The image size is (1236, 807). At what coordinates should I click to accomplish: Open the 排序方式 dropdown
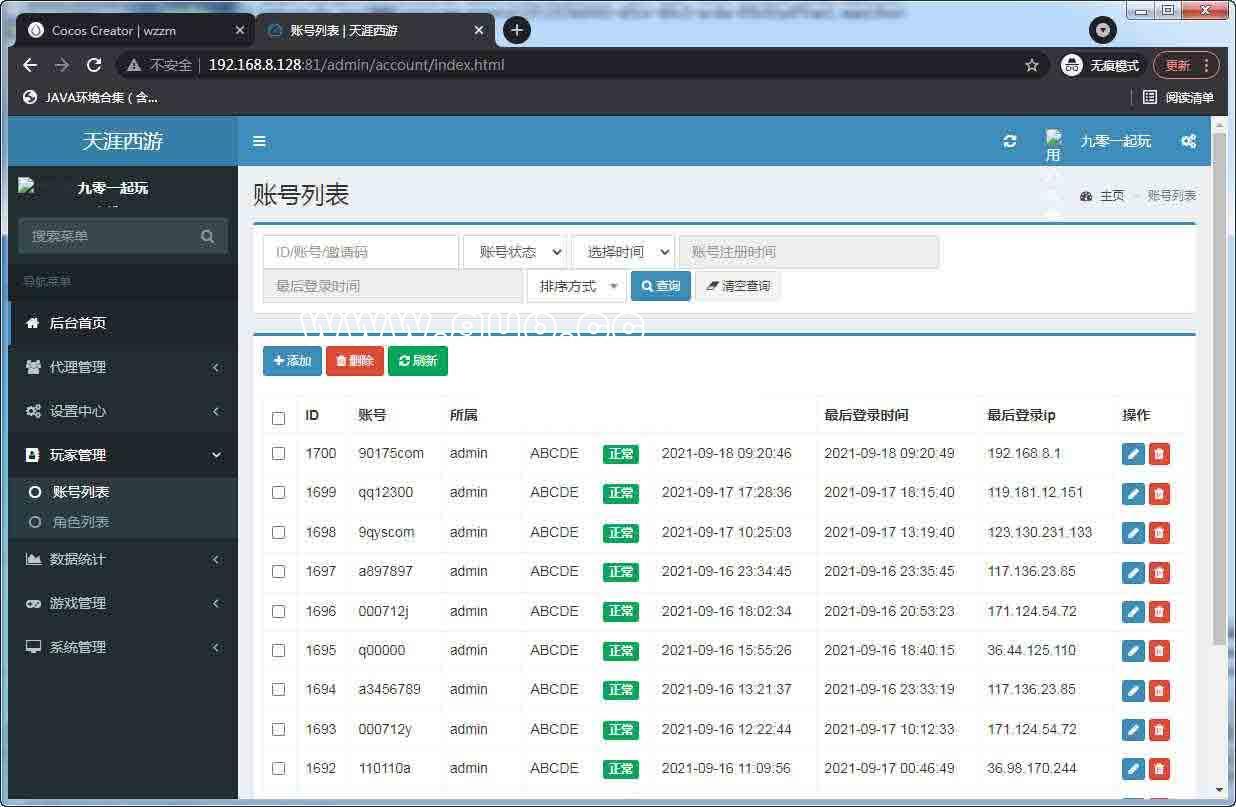pyautogui.click(x=577, y=286)
